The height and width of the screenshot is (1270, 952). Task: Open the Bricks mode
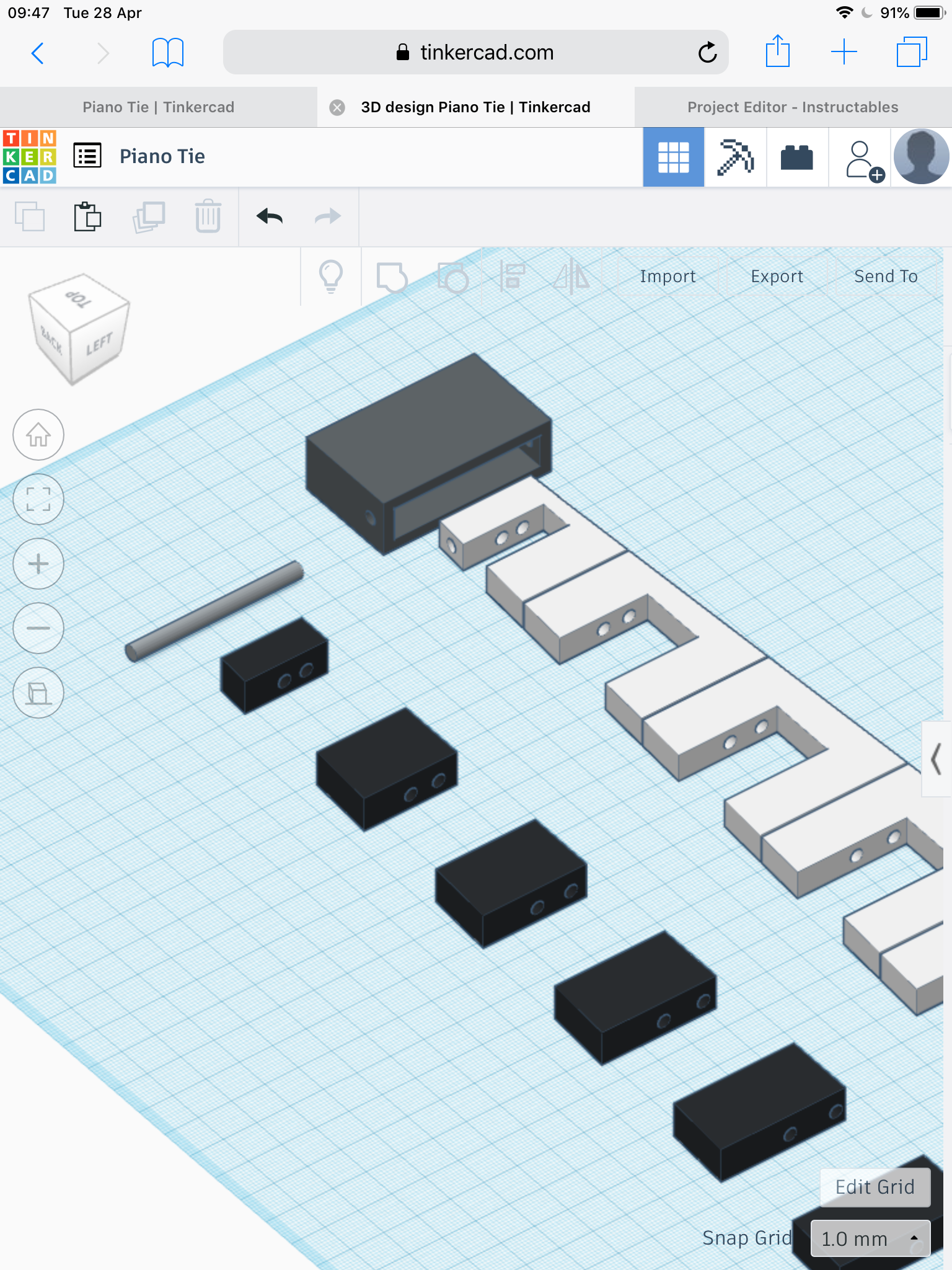point(797,157)
